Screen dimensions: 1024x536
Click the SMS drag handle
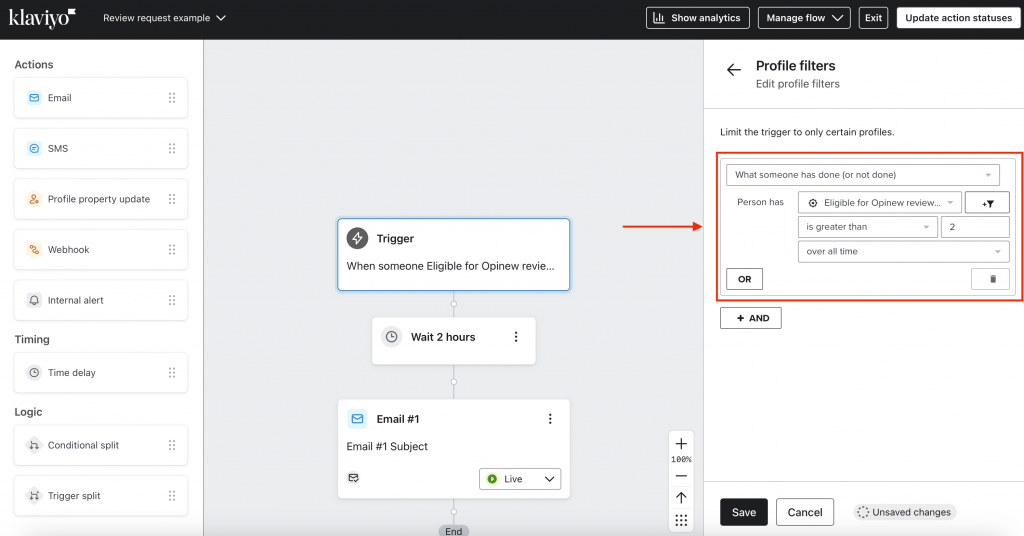point(172,148)
